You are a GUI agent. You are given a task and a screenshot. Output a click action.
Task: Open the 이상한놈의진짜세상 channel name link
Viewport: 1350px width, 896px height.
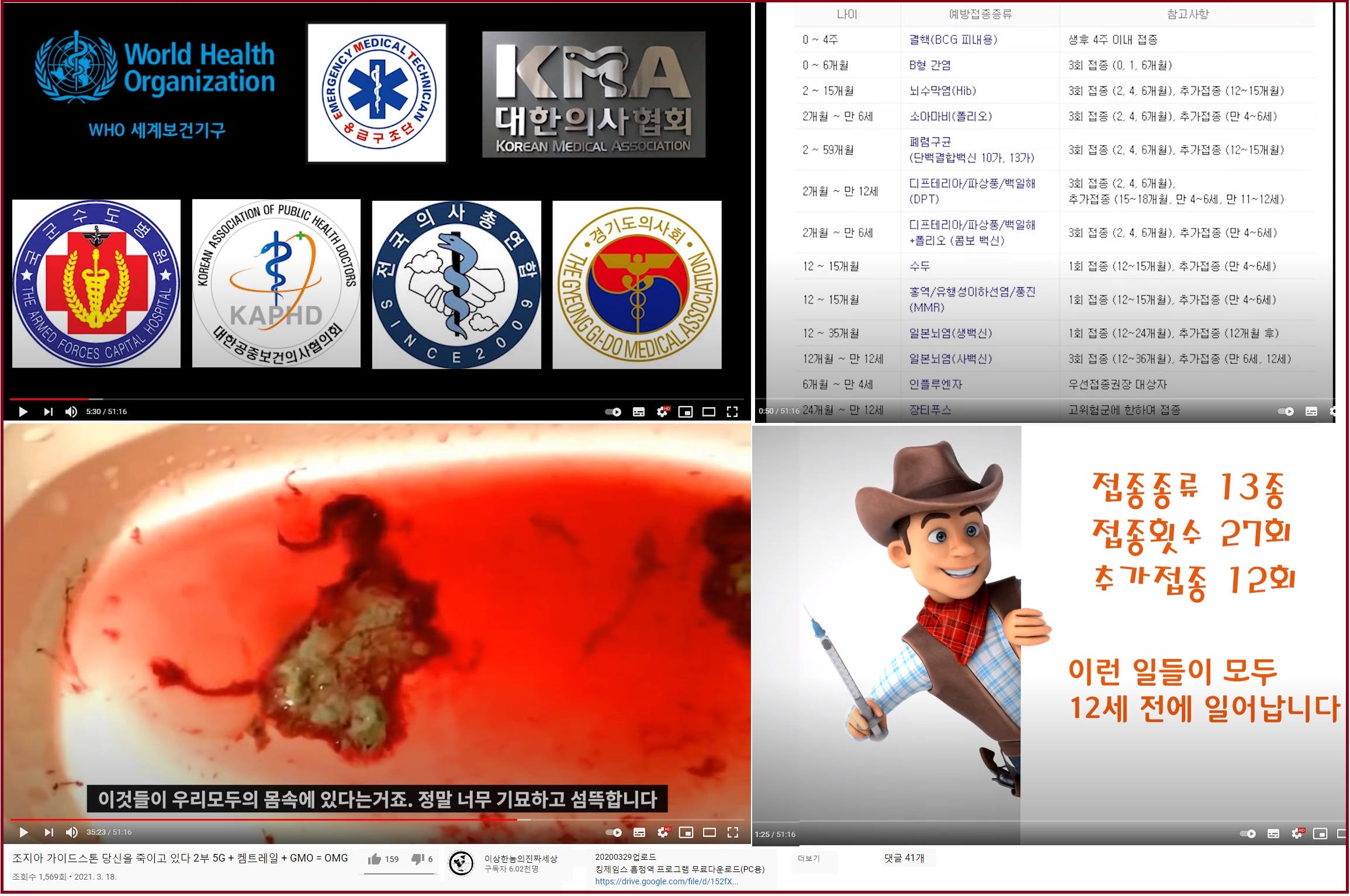521,860
